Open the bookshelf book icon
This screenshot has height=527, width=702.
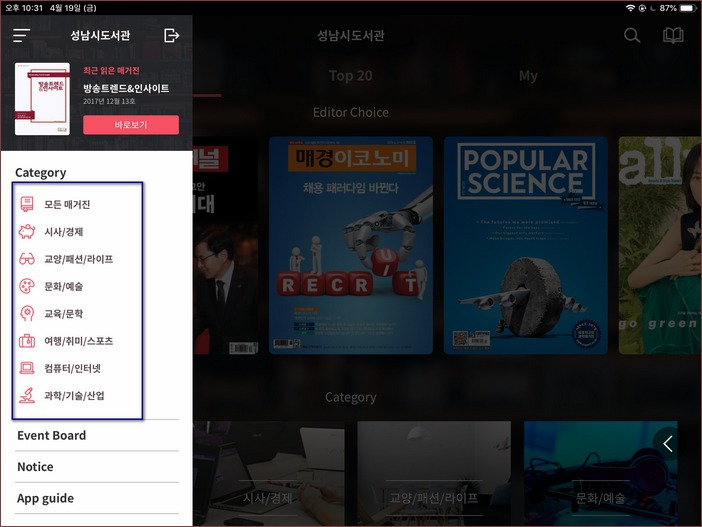[673, 35]
